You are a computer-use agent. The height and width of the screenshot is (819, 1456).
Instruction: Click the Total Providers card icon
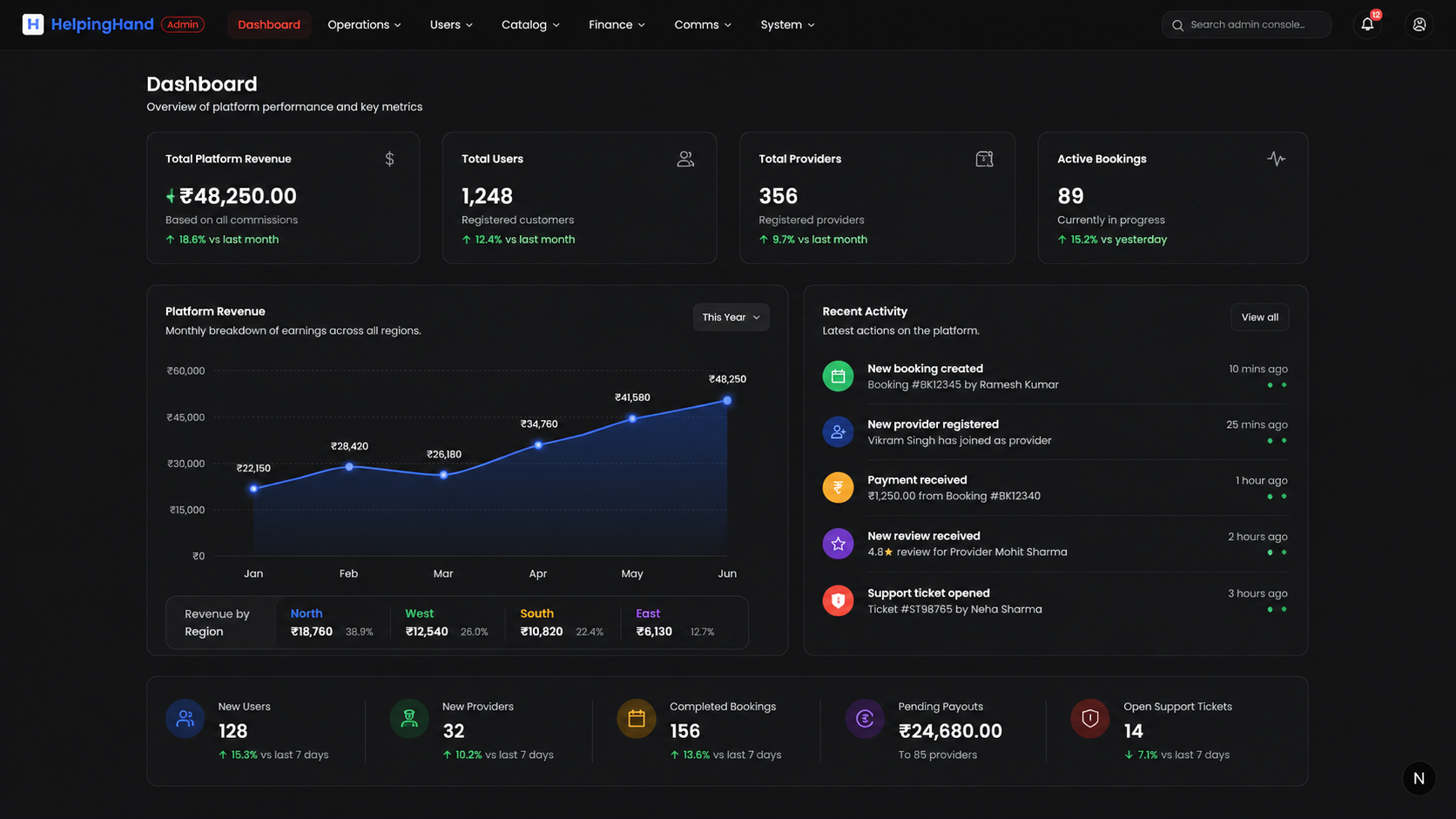coord(984,159)
